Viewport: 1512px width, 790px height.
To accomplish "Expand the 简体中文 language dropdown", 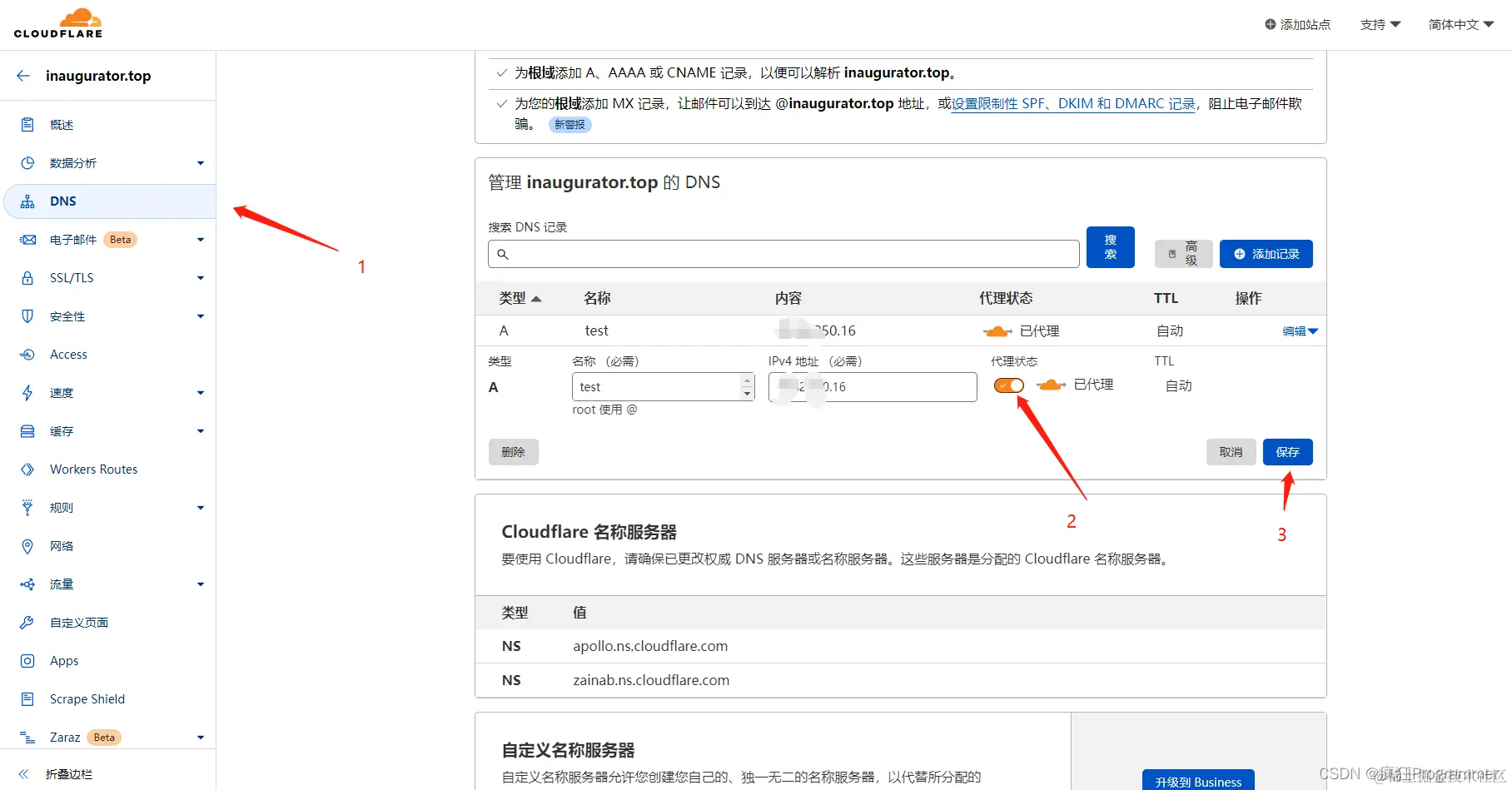I will [1460, 24].
